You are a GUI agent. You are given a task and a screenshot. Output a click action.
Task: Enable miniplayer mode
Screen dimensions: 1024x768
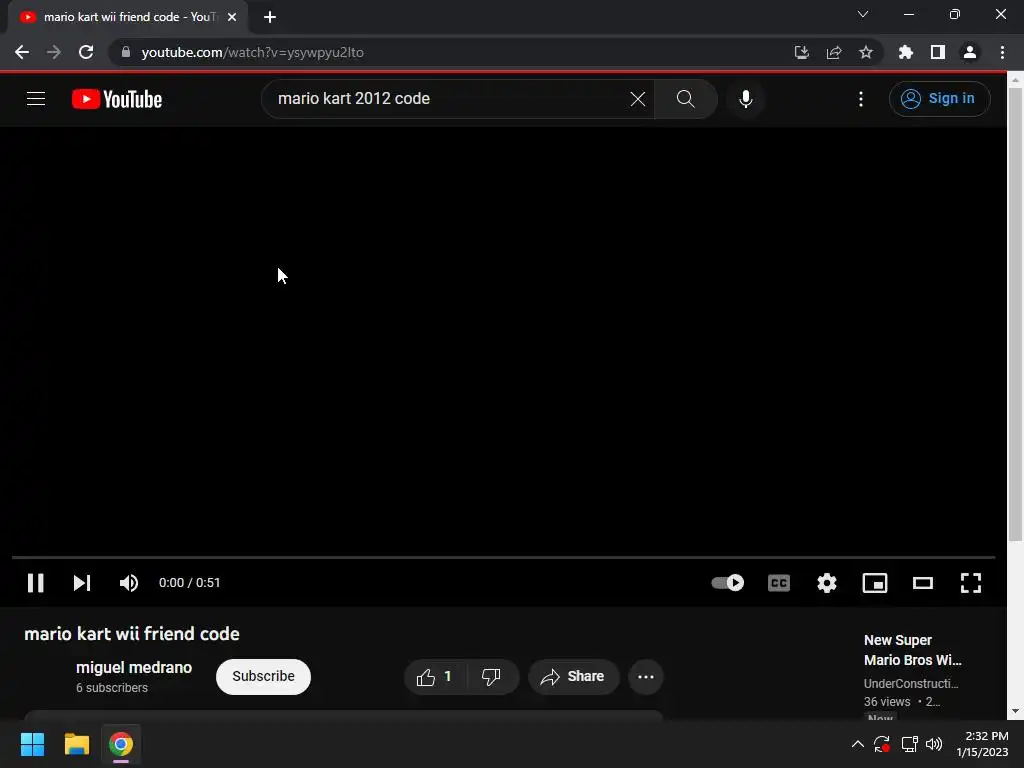click(x=875, y=583)
